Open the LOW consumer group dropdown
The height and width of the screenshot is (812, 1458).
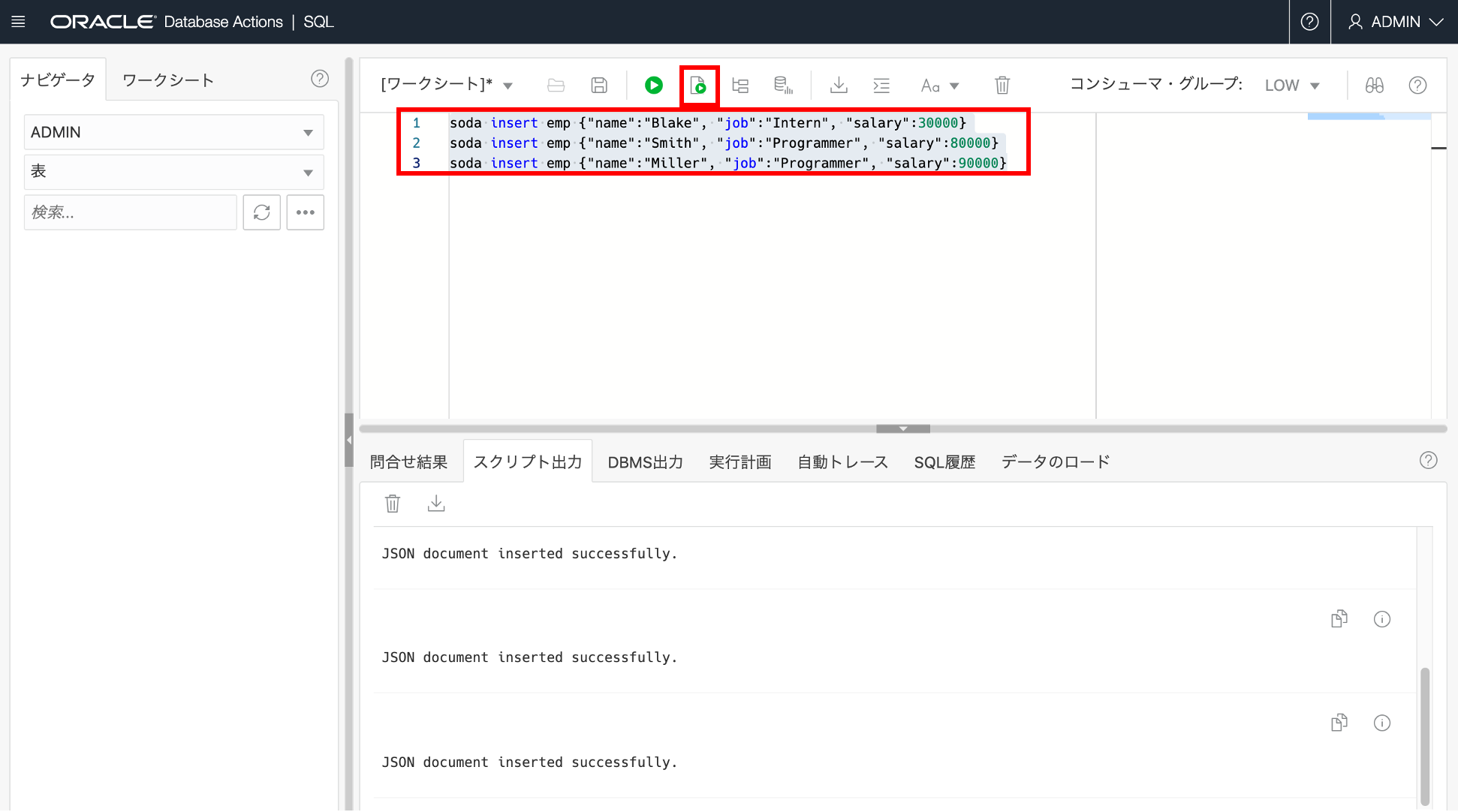[x=1291, y=86]
